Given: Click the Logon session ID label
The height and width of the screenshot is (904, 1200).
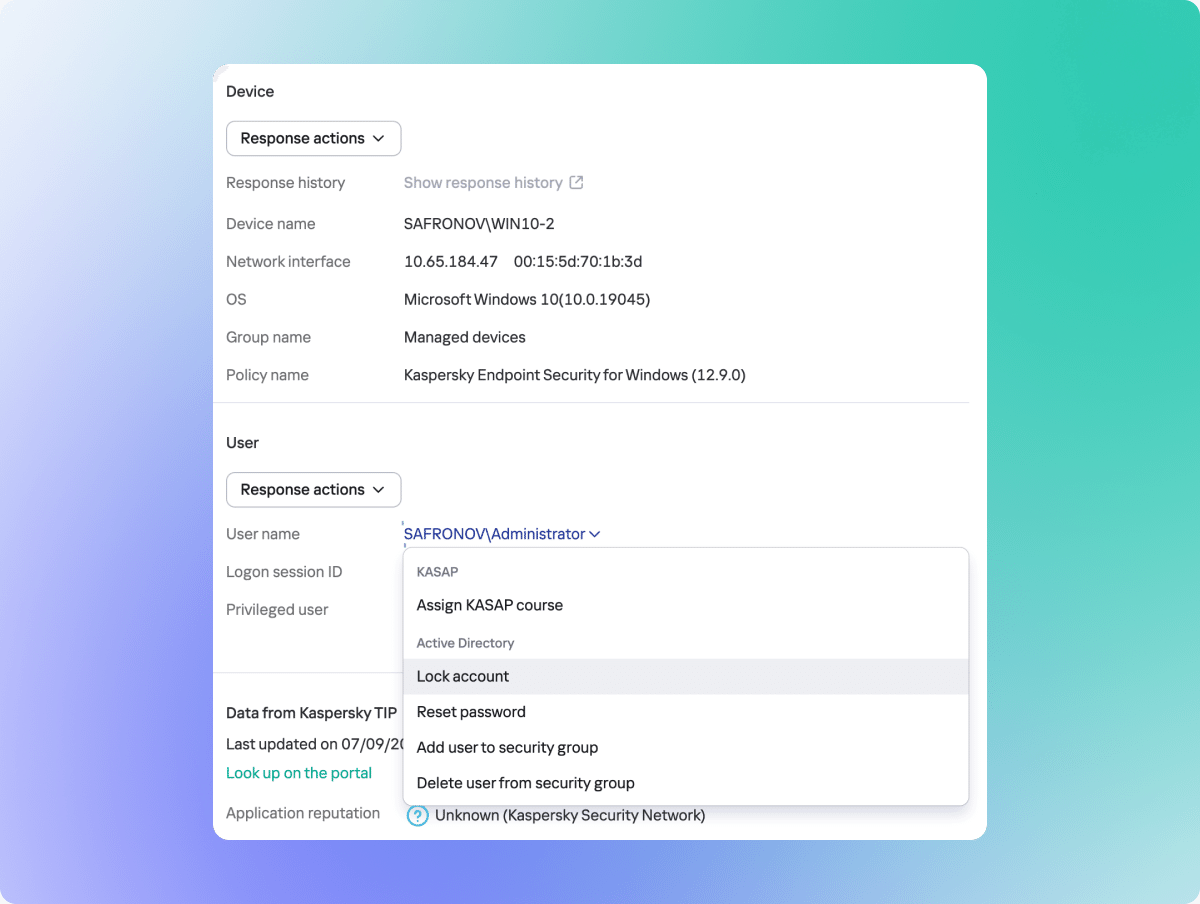Looking at the screenshot, I should coord(284,572).
